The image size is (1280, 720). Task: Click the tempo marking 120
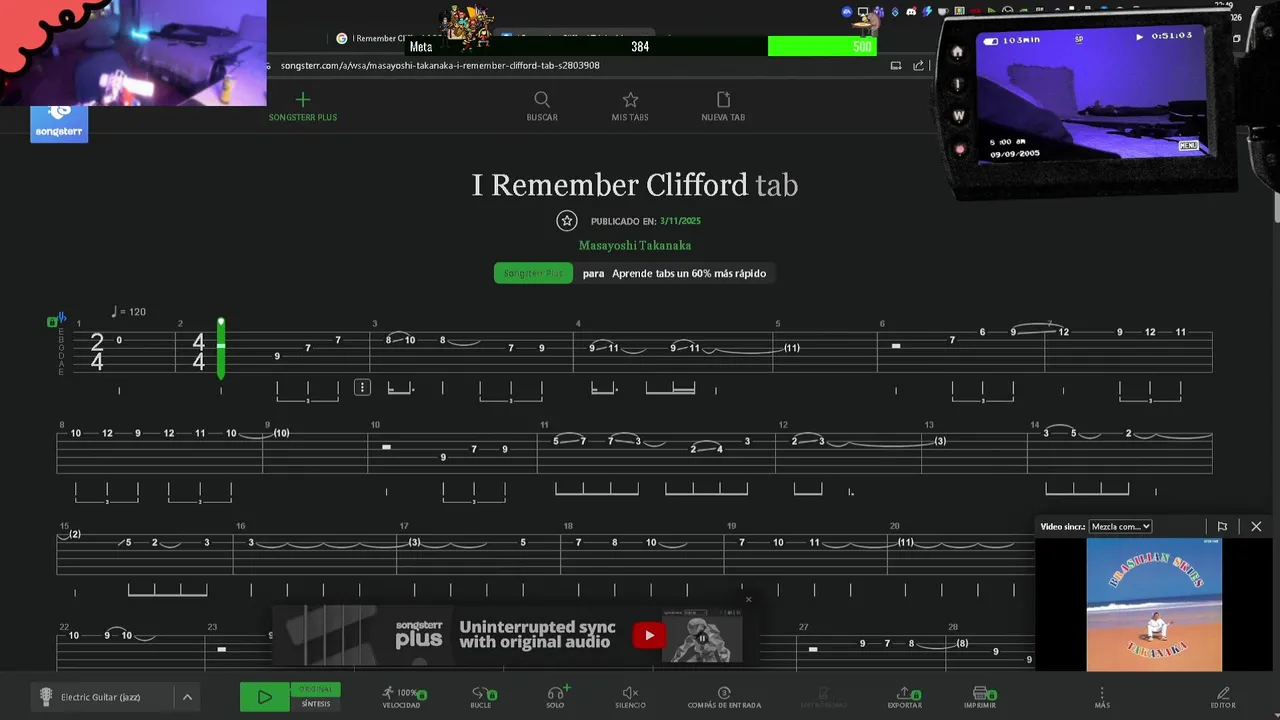[128, 312]
